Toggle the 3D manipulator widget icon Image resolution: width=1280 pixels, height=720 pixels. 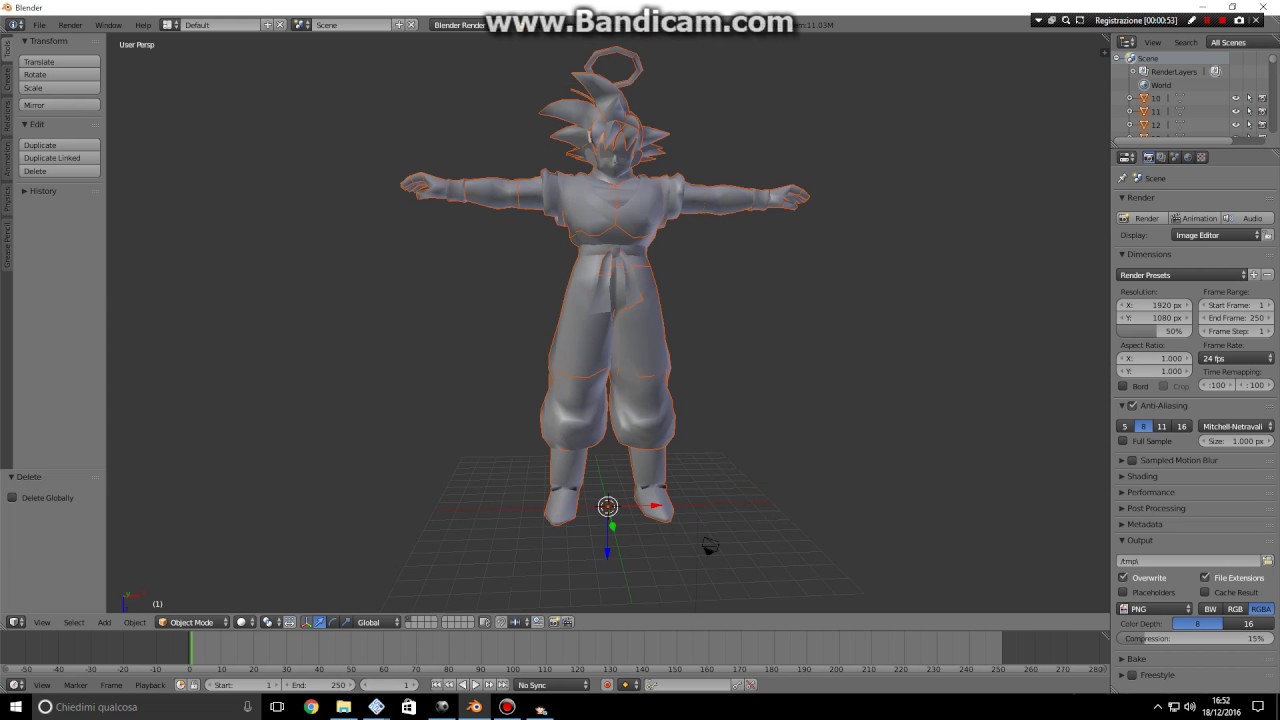pyautogui.click(x=305, y=622)
